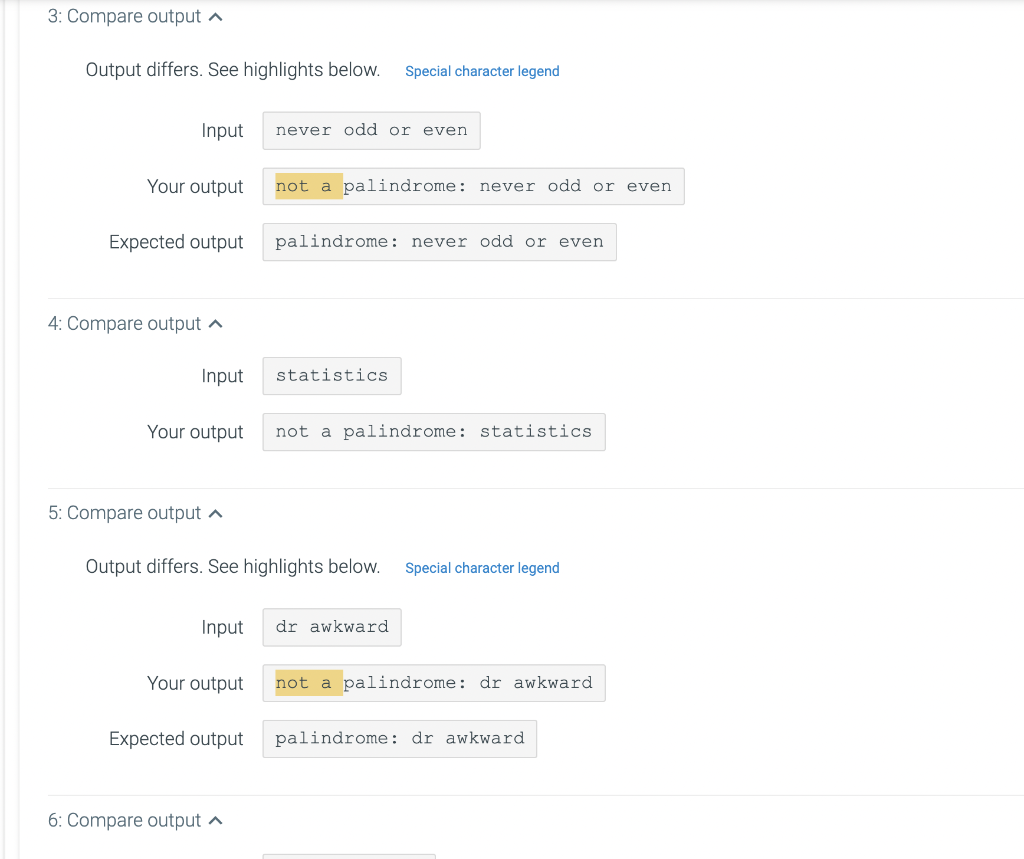Select the expected output for never odd or even
The image size is (1024, 859).
click(x=439, y=241)
